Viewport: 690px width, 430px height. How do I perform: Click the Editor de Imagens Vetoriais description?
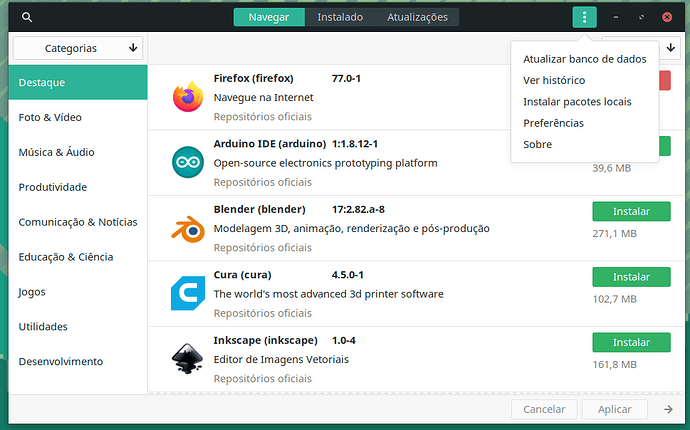[x=281, y=360]
